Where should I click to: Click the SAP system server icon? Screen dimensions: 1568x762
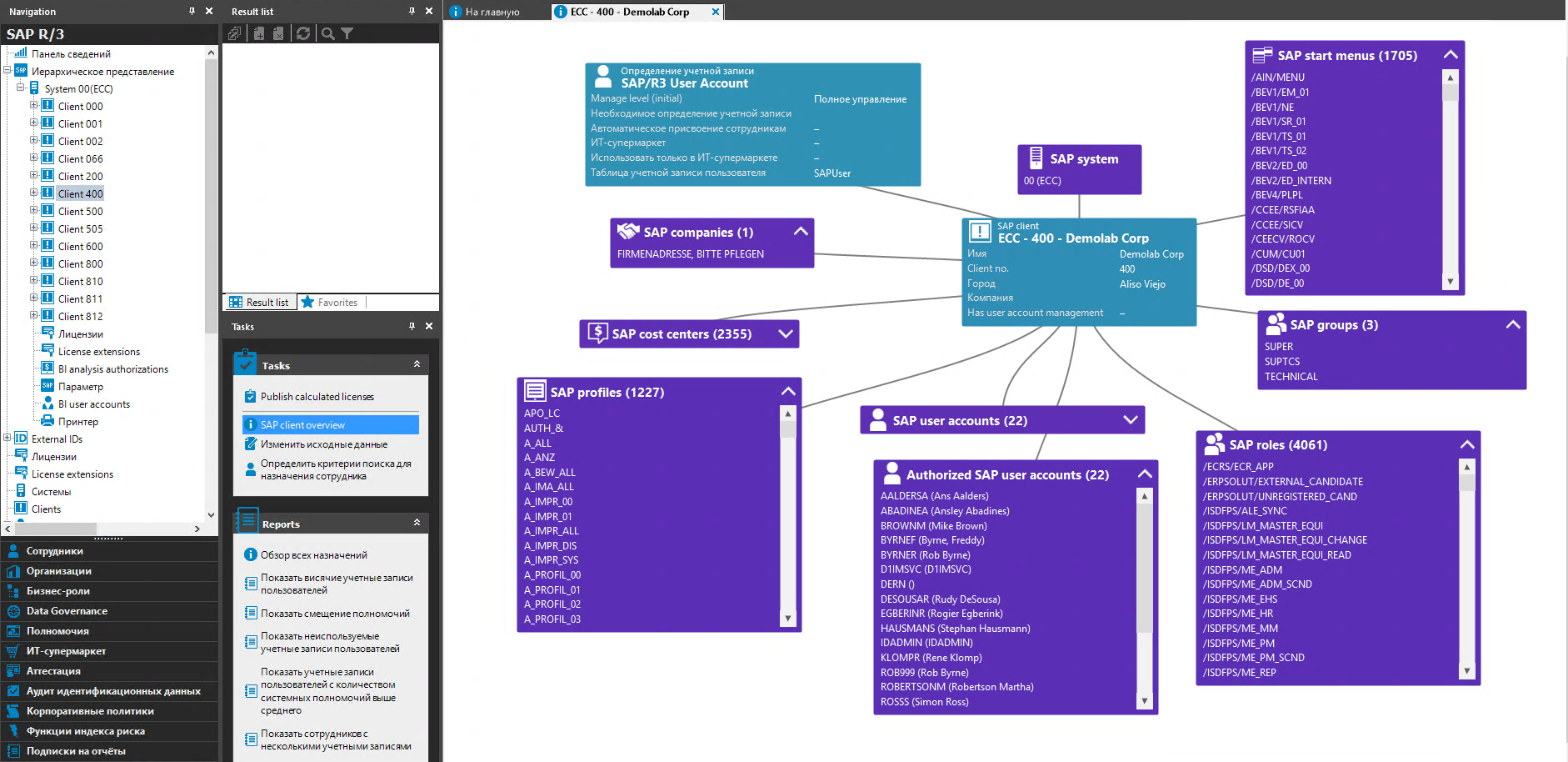click(x=1036, y=158)
